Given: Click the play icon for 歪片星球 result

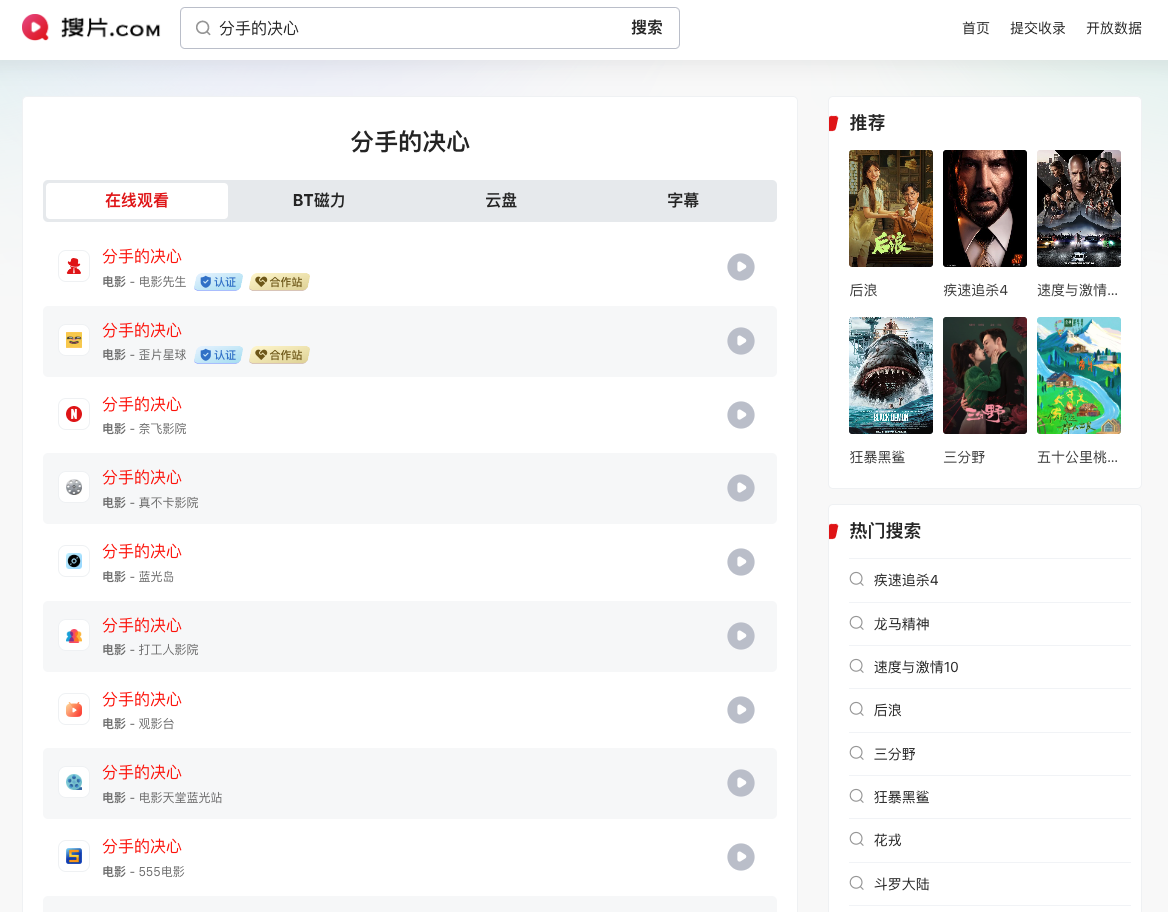Looking at the screenshot, I should pyautogui.click(x=740, y=341).
